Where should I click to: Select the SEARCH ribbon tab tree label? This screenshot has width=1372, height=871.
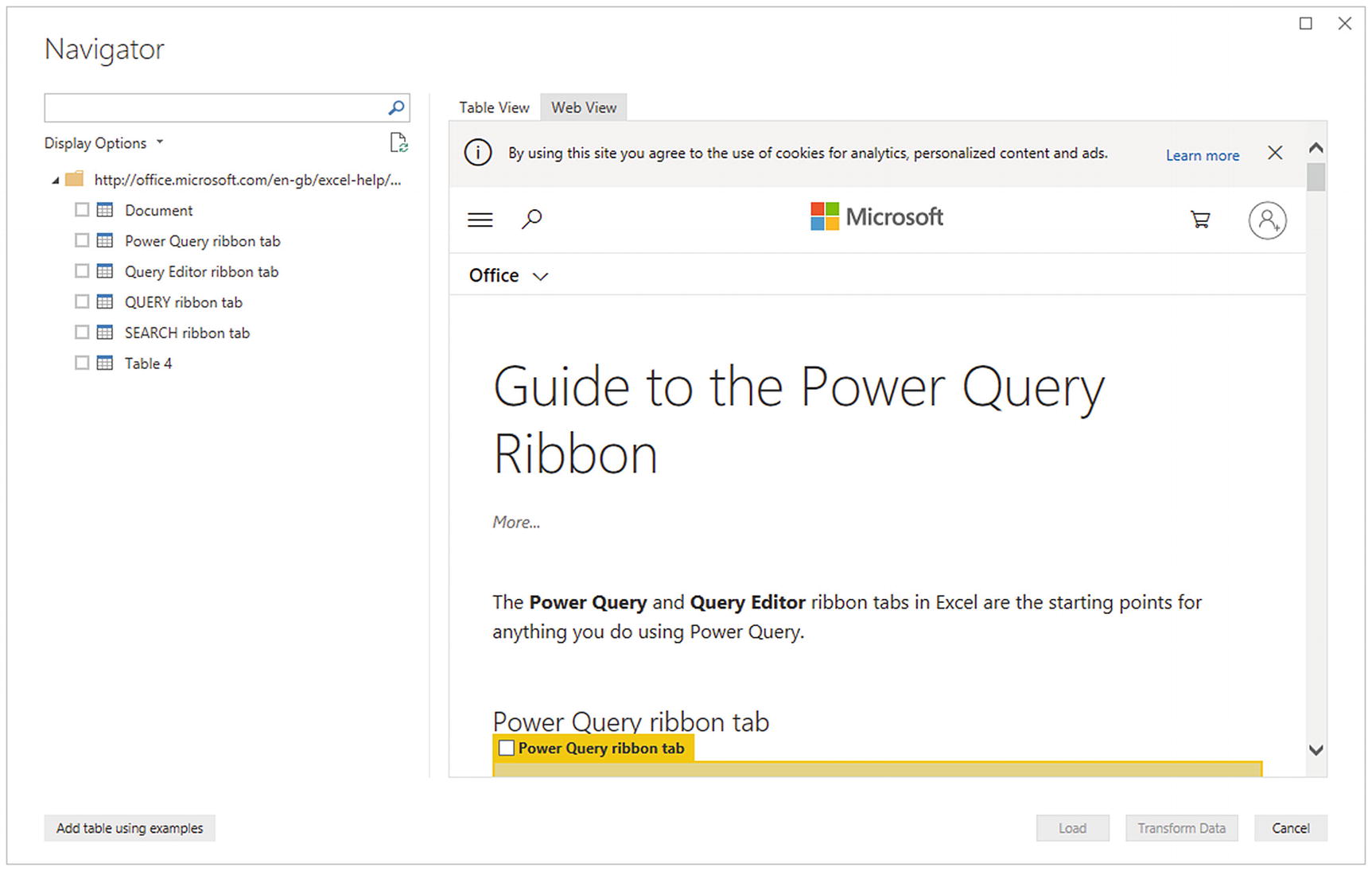coord(187,332)
